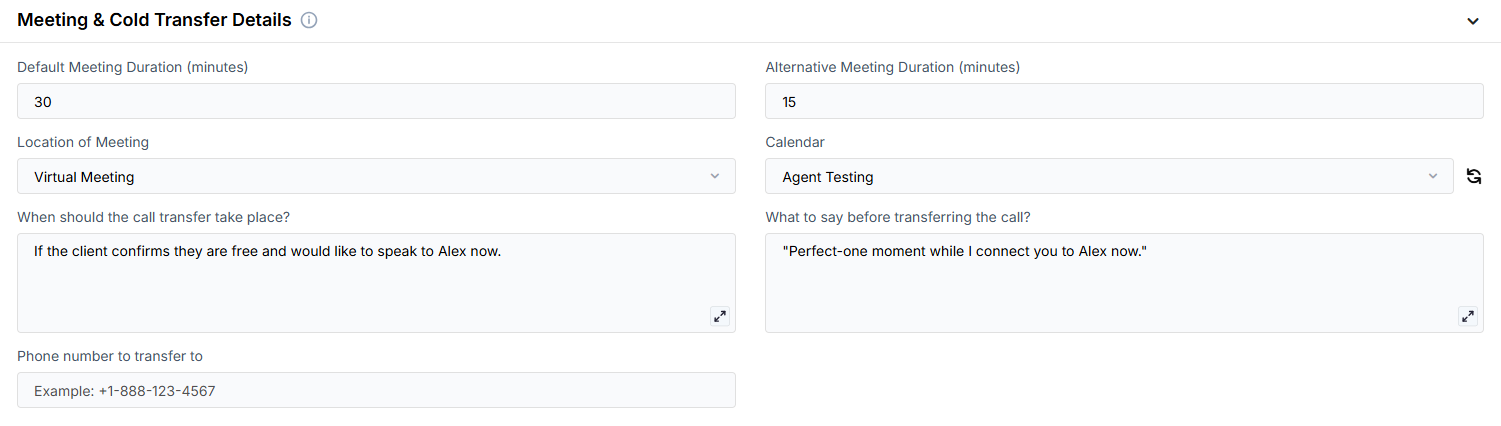1501x426 pixels.
Task: Click the 'Location of Meeting' label
Action: pyautogui.click(x=83, y=142)
